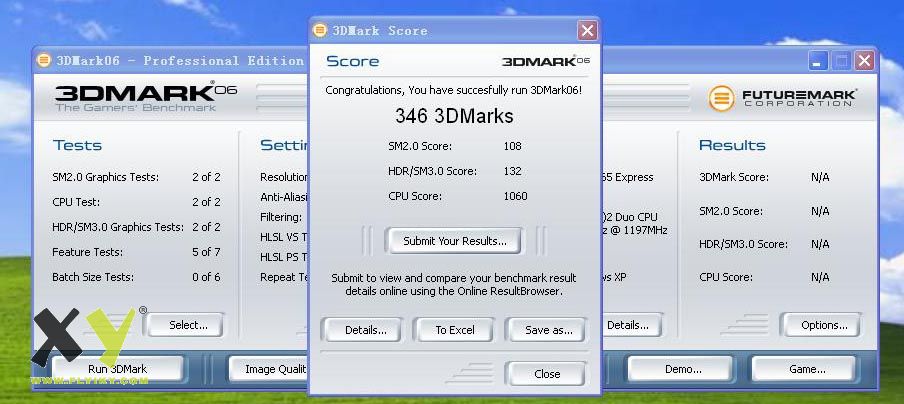Viewport: 904px width, 404px height.
Task: Click '3DMark Score:' label in Results panel
Action: pos(734,178)
